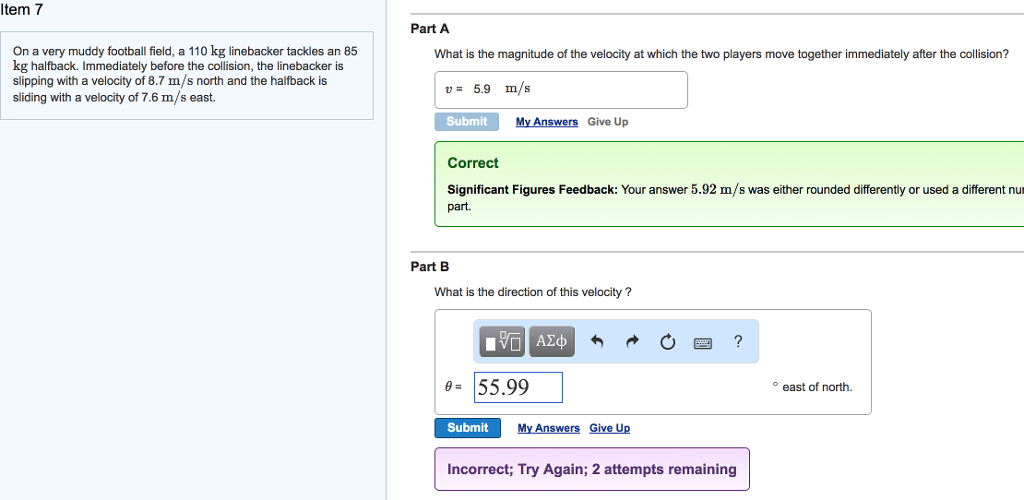Click the '° east of north.' unit label

coord(812,387)
